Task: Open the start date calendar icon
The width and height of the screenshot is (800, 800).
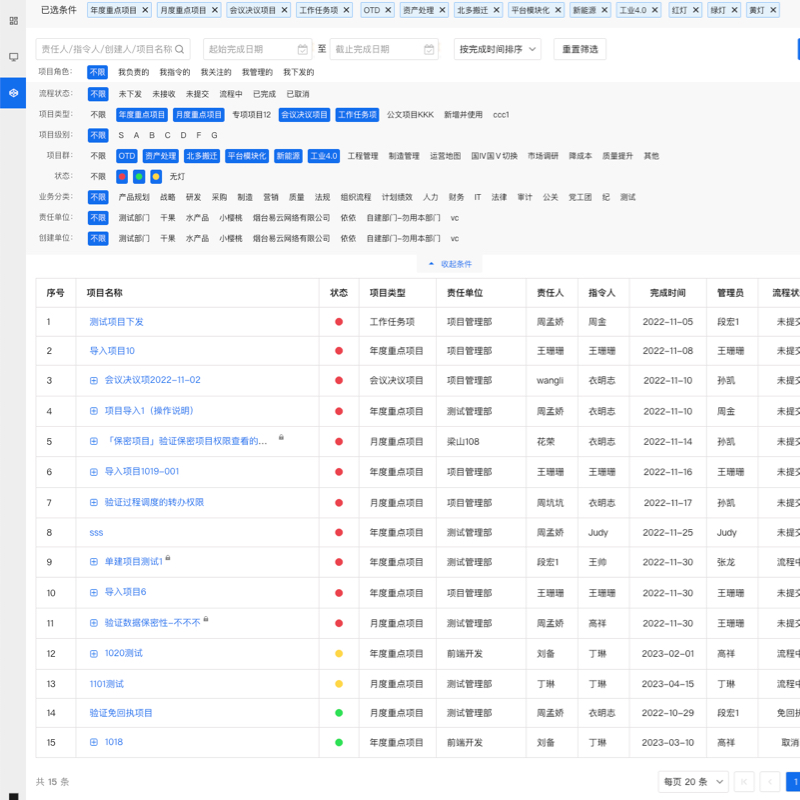Action: (x=303, y=49)
